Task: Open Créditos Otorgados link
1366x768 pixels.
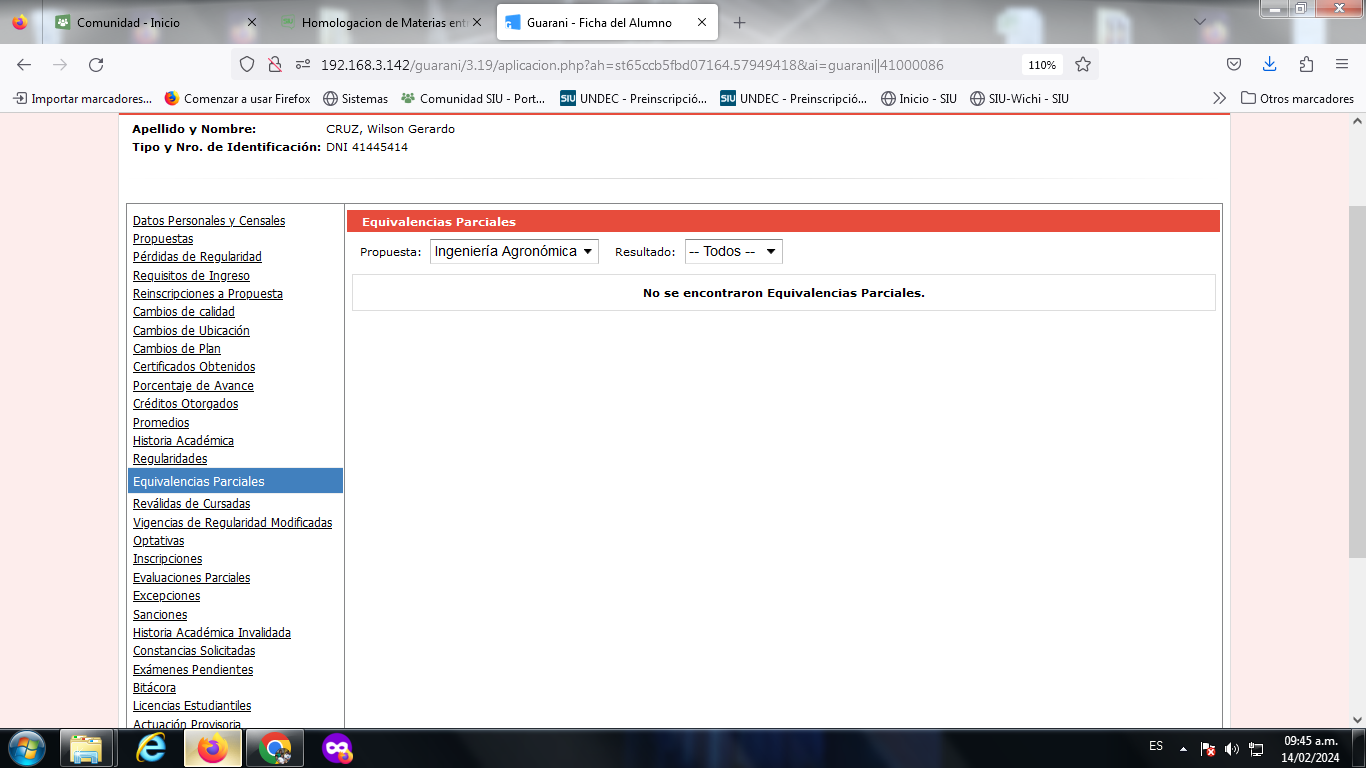Action: click(185, 403)
